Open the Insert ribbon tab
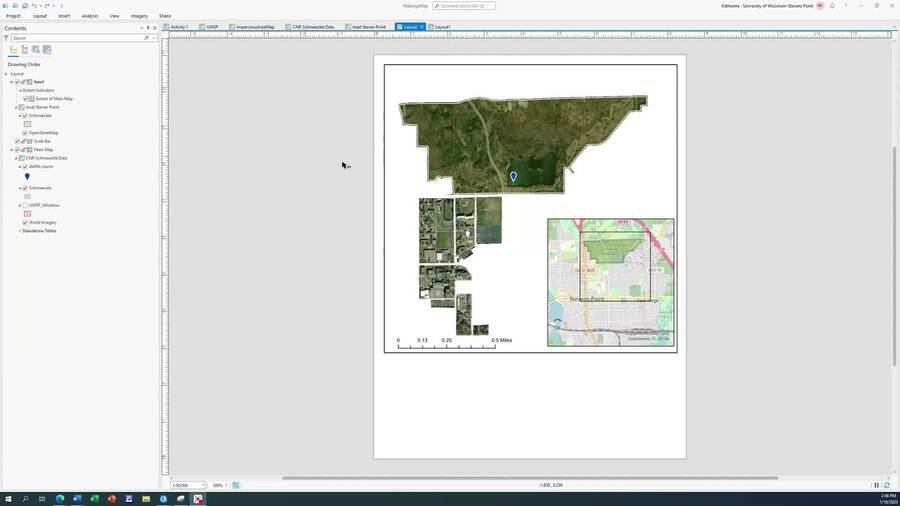The image size is (900, 506). (64, 16)
